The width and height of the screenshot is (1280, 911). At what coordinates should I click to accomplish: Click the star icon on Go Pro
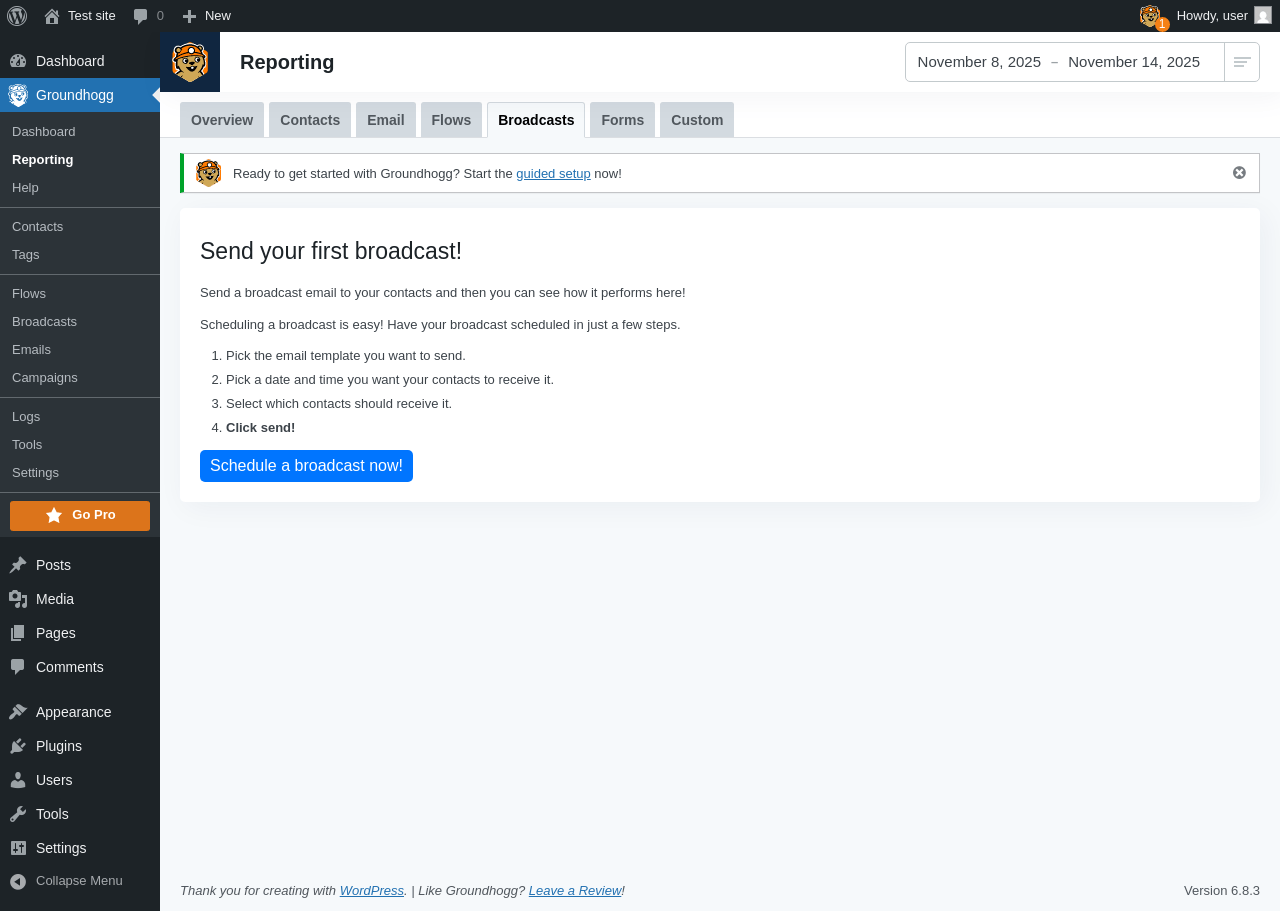[54, 515]
